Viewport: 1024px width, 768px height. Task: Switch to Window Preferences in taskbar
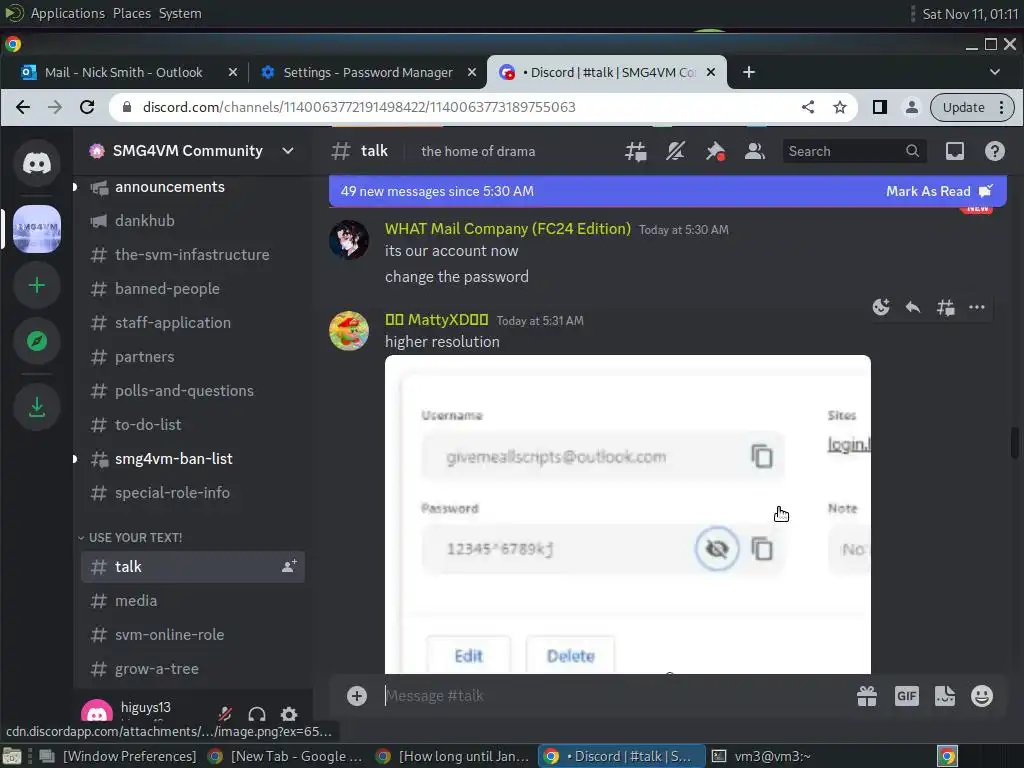pyautogui.click(x=118, y=756)
